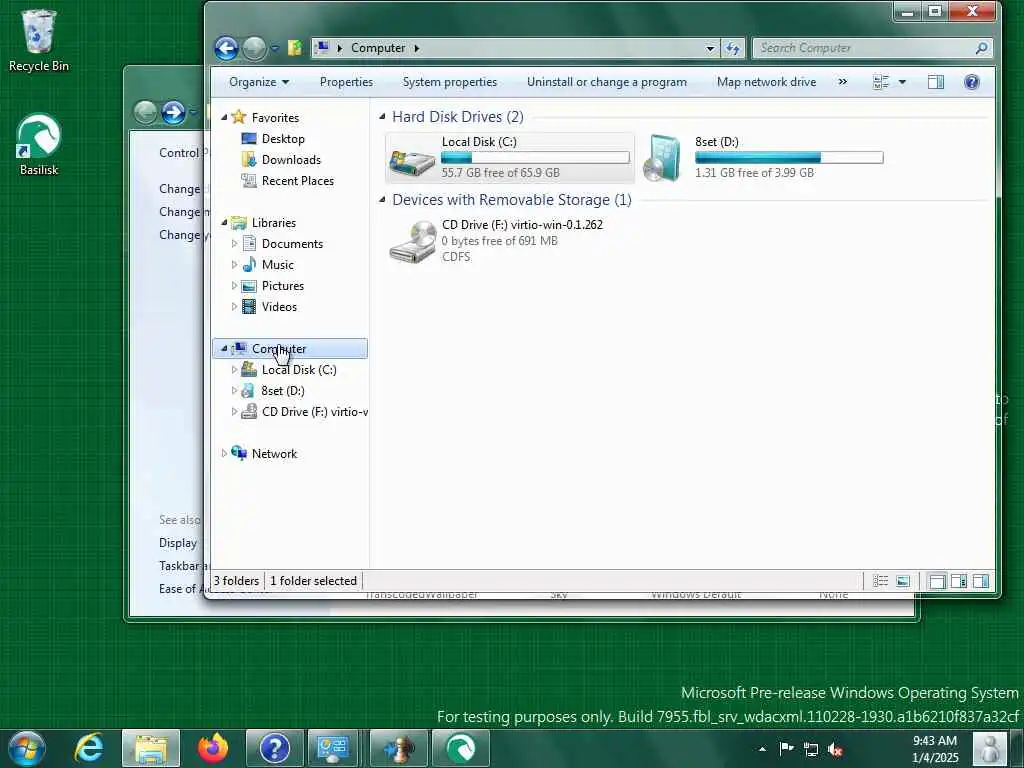Open the Action Center flag icon
Image resolution: width=1024 pixels, height=768 pixels.
pos(787,749)
